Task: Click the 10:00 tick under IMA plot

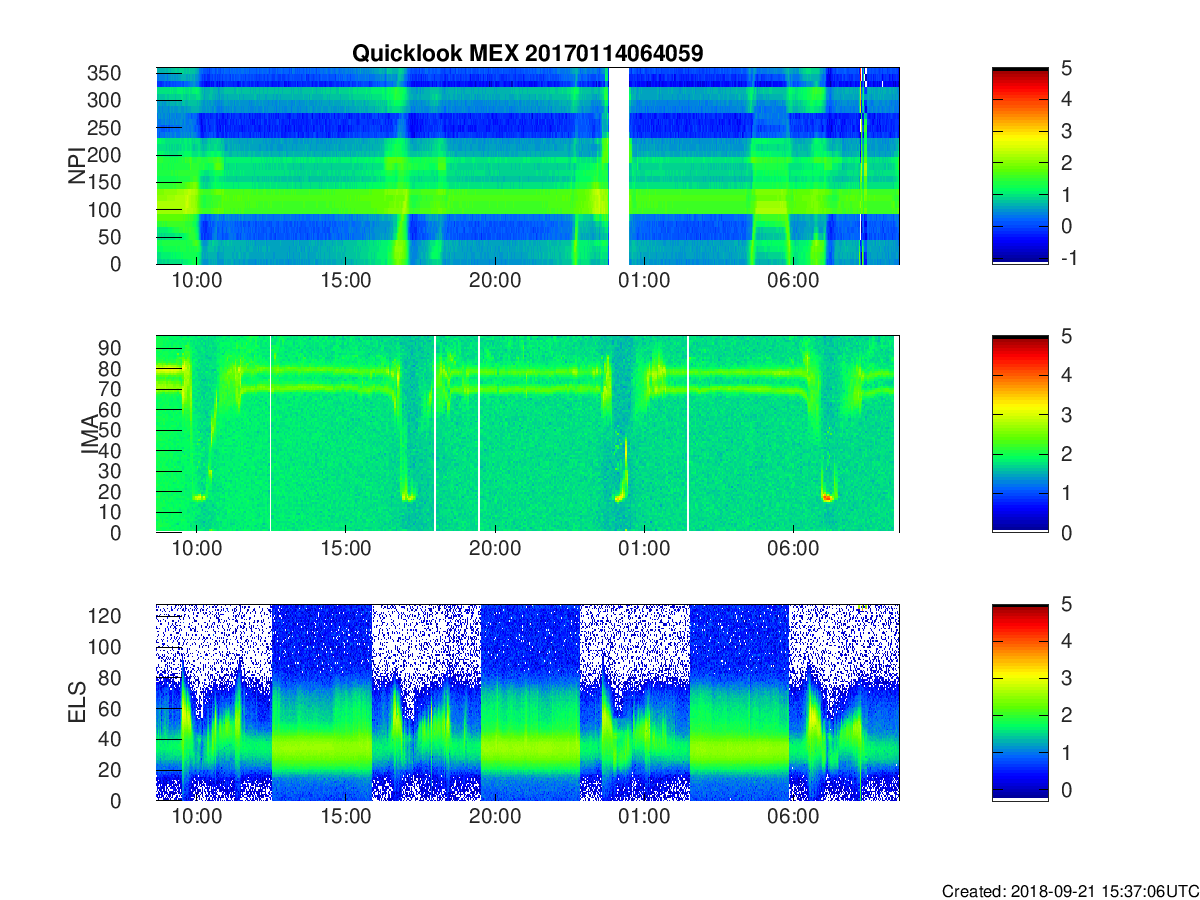Action: [197, 549]
